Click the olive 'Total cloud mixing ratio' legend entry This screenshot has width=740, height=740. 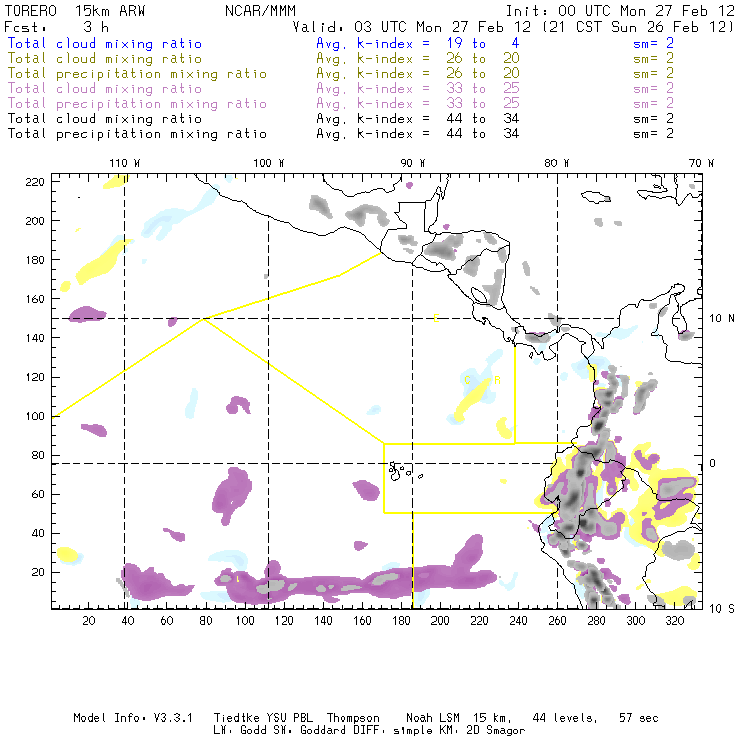click(x=104, y=59)
